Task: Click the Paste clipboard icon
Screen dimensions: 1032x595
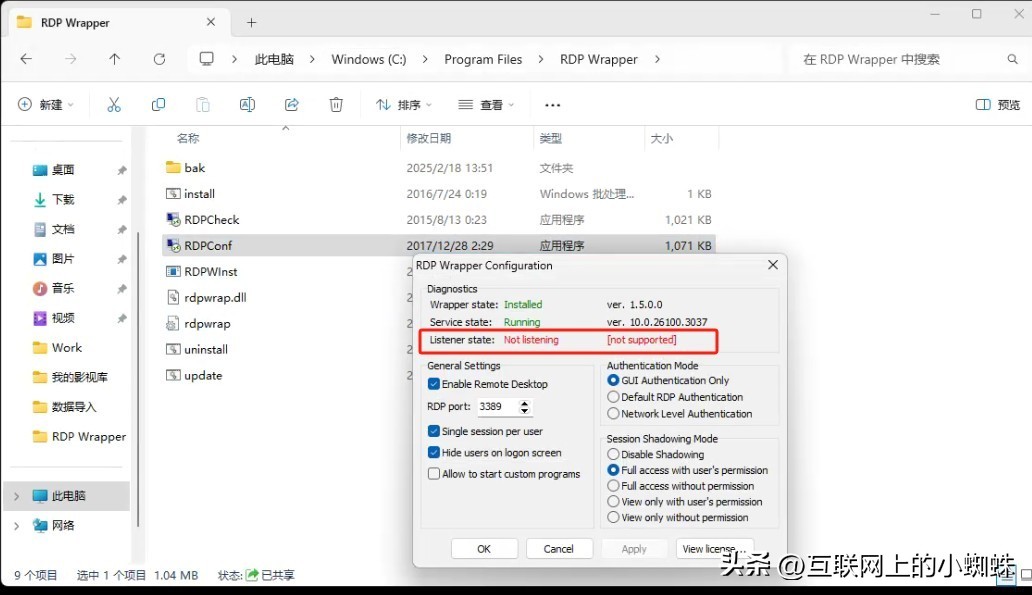Action: (x=203, y=105)
